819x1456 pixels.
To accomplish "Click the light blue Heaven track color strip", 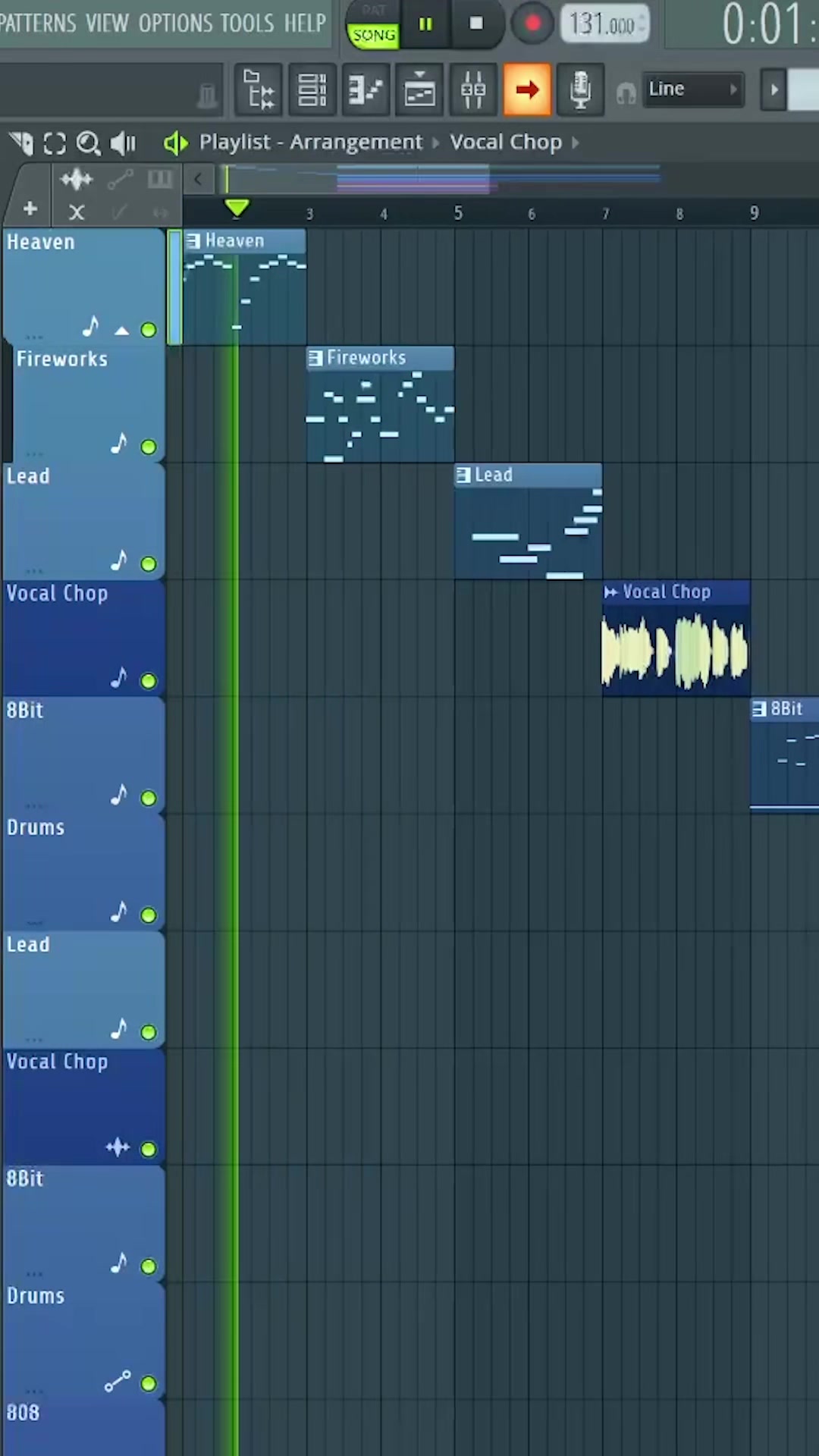I will tap(174, 287).
